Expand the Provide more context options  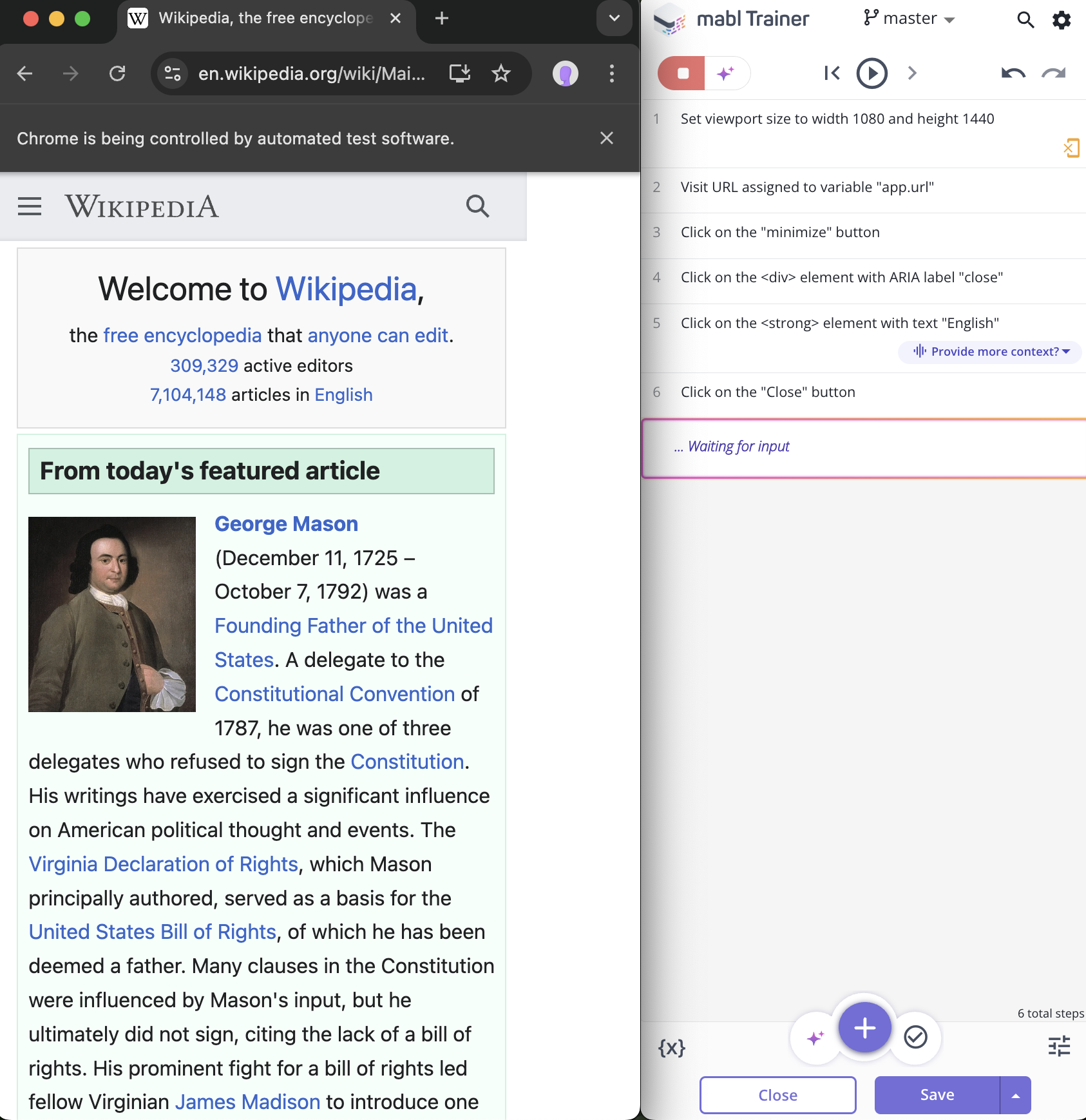tap(989, 352)
